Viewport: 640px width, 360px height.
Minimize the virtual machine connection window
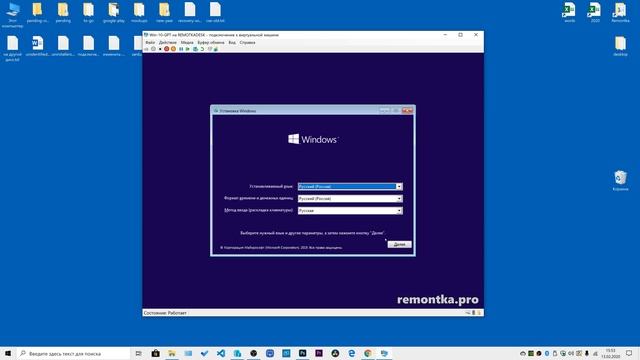tap(445, 35)
